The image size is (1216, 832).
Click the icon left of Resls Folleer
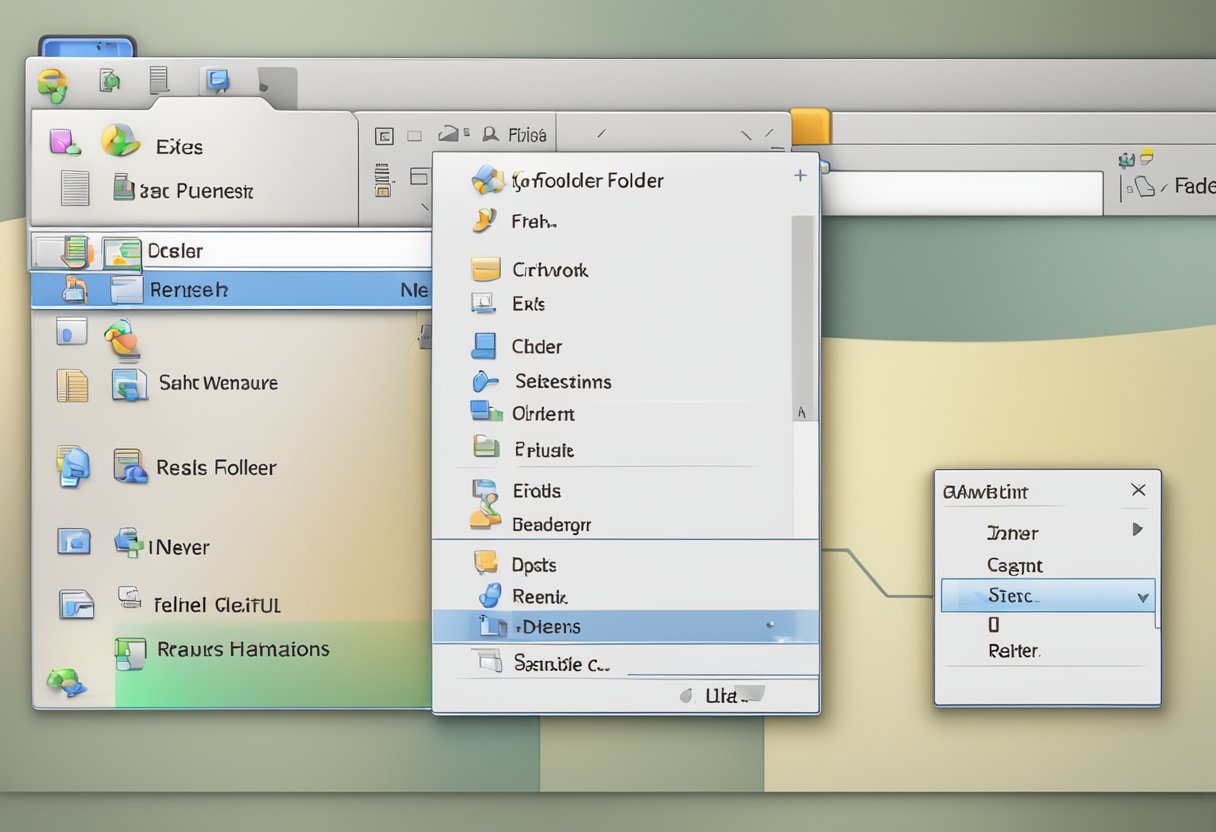click(x=130, y=466)
